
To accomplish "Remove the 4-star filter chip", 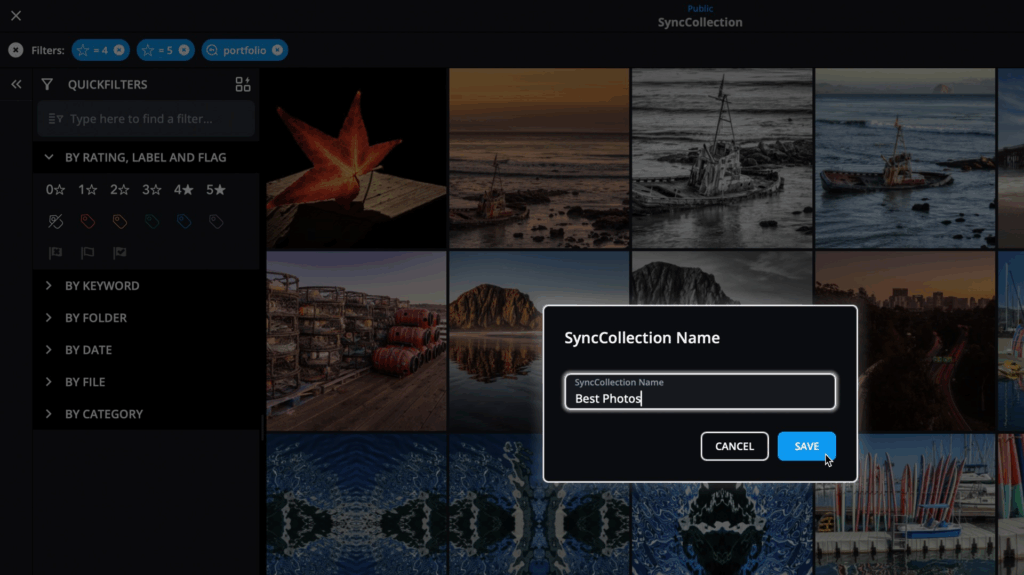I will tap(119, 50).
